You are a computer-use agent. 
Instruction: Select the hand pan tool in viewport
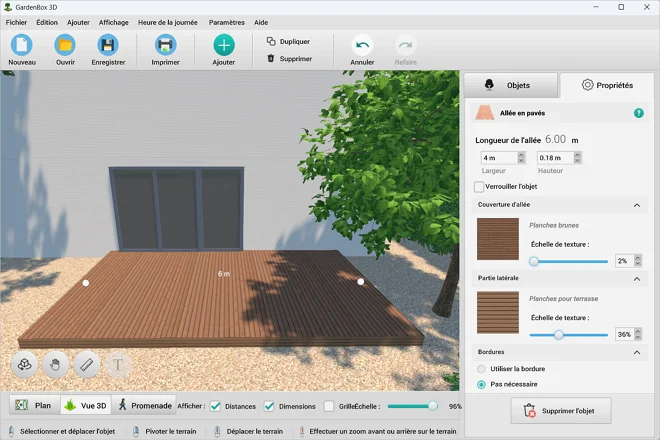56,365
